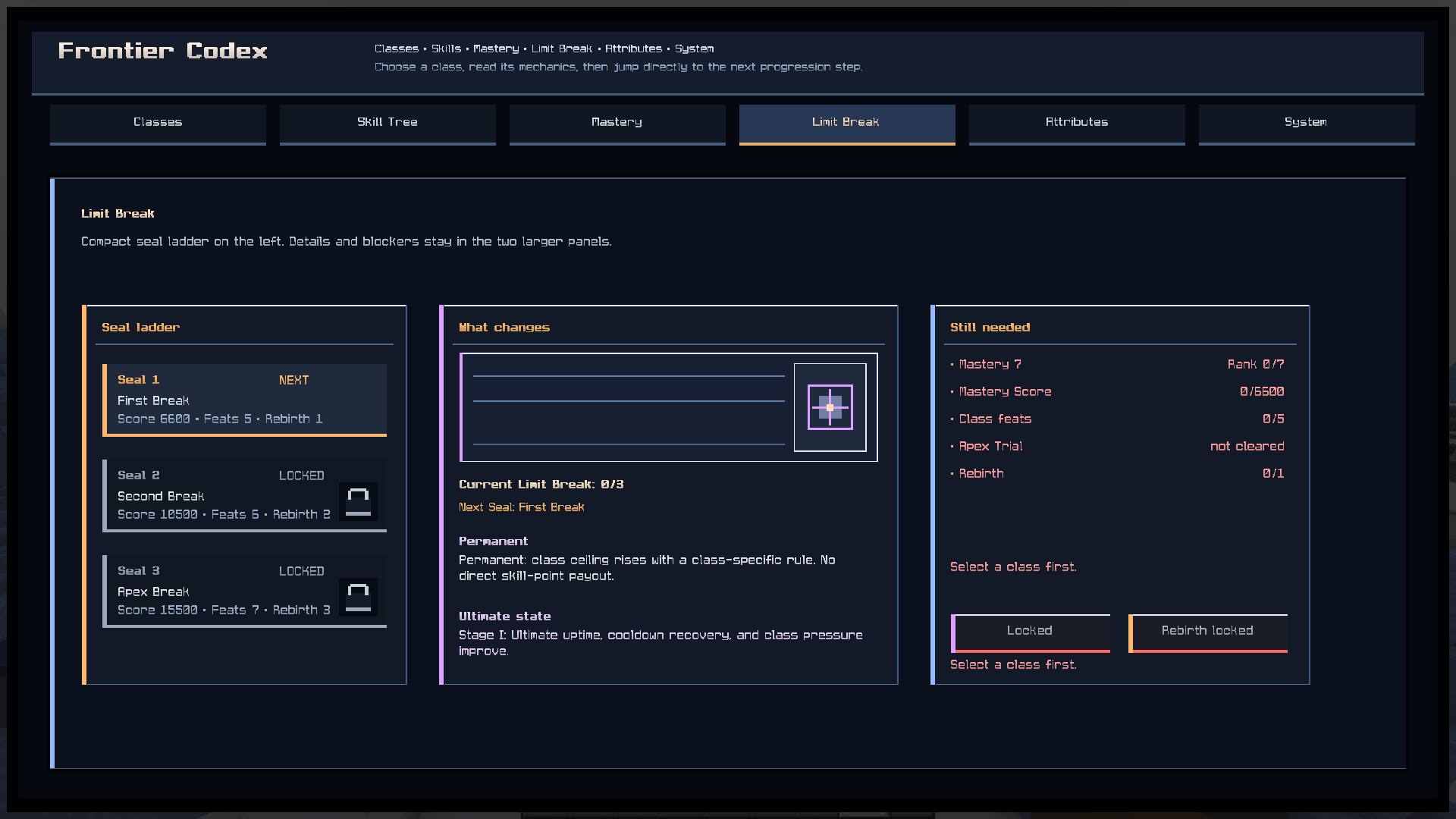Select the Seal 1 First Break card

pyautogui.click(x=244, y=400)
